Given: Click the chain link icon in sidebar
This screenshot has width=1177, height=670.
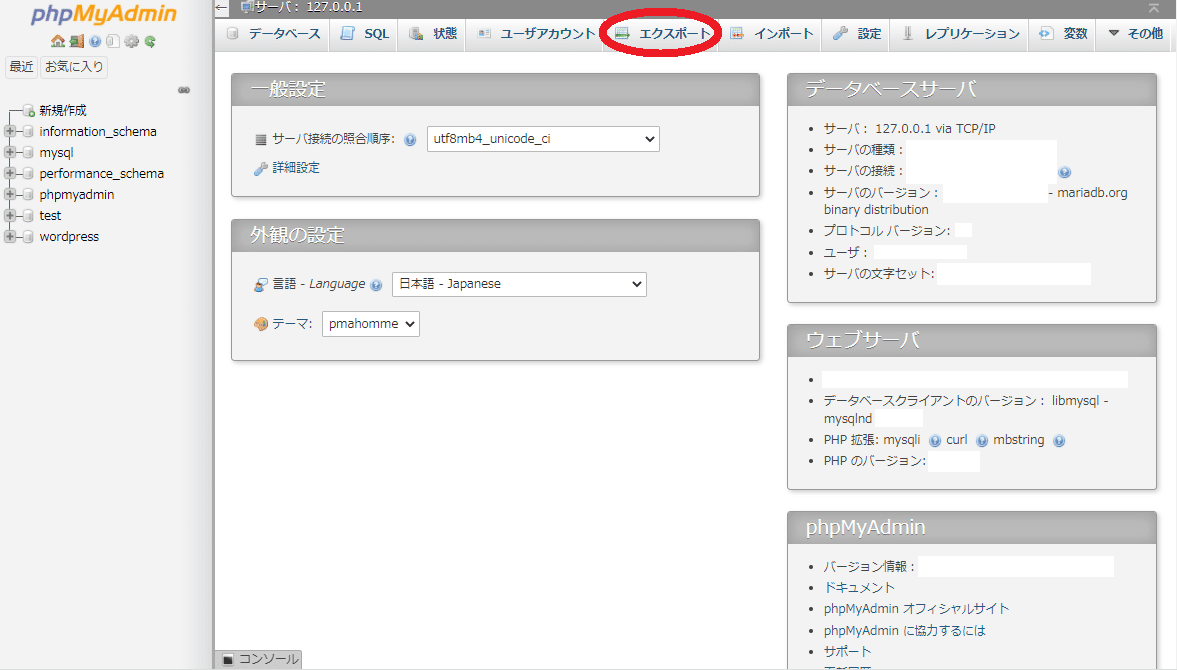Looking at the screenshot, I should (184, 90).
